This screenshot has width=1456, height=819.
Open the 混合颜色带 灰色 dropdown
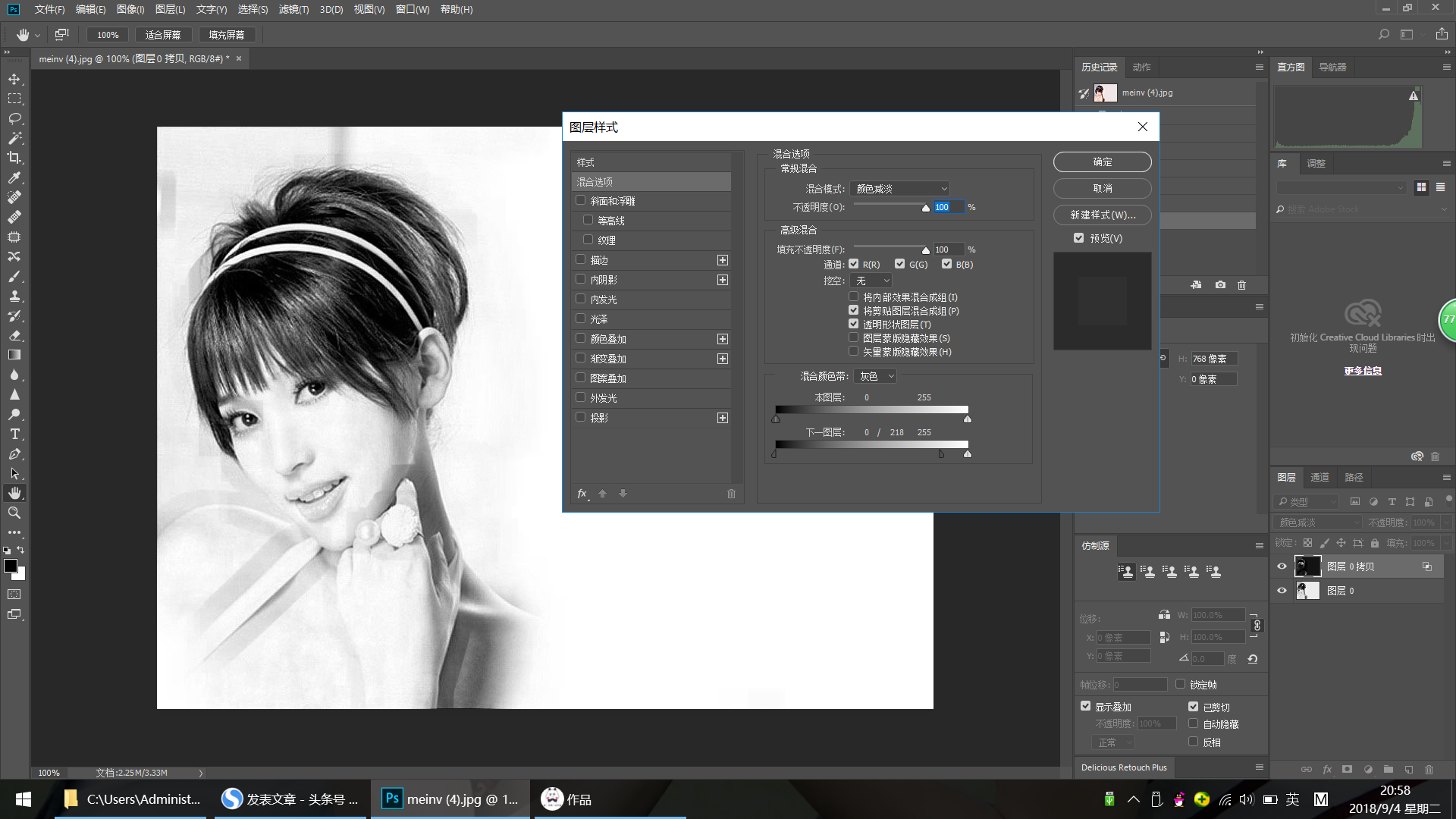click(x=876, y=376)
